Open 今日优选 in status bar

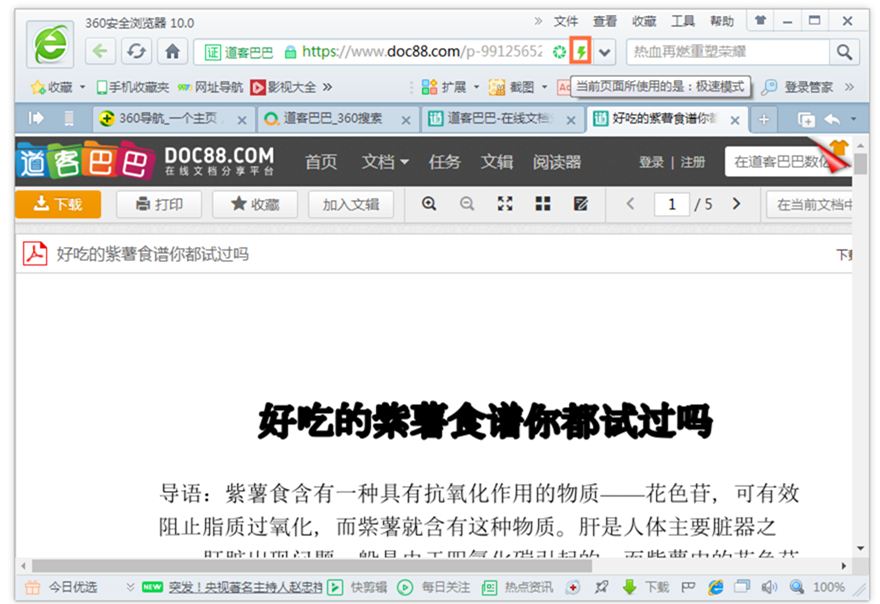point(62,588)
